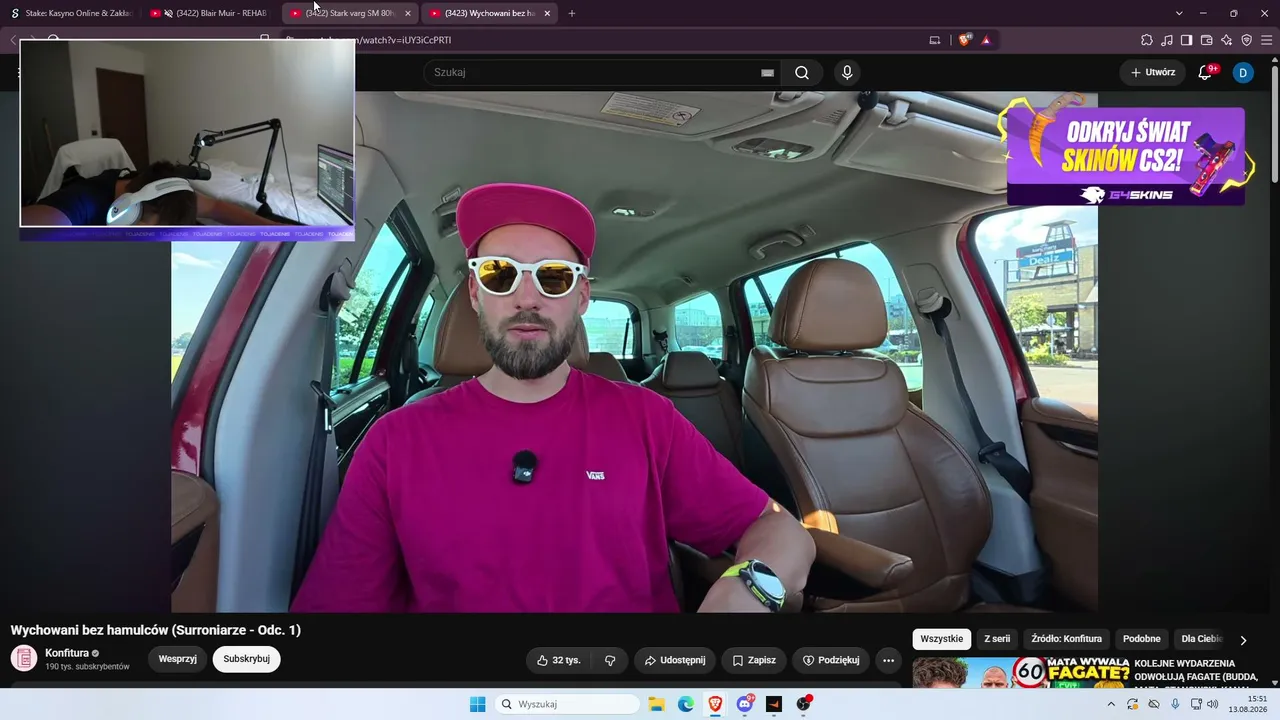The height and width of the screenshot is (720, 1280).
Task: Open the browser extensions puzzle icon
Action: click(1147, 40)
